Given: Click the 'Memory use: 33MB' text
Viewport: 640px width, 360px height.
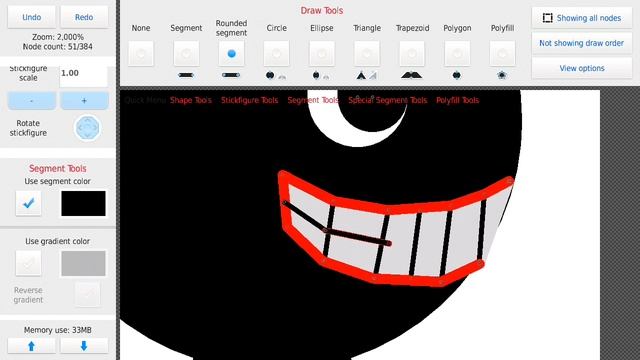Looking at the screenshot, I should click(x=58, y=330).
